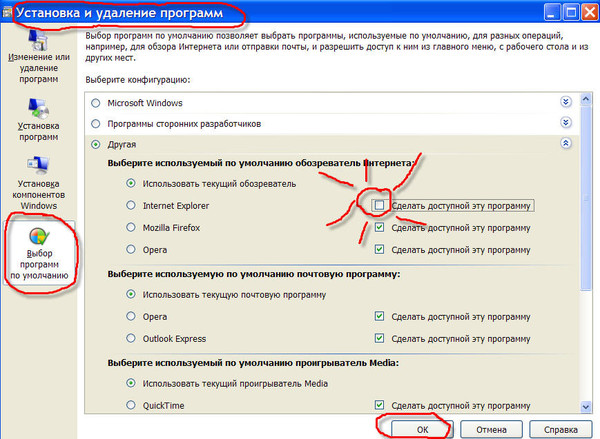The width and height of the screenshot is (600, 439).
Task: Toggle access checkbox for Mozilla Firefox
Action: point(379,227)
